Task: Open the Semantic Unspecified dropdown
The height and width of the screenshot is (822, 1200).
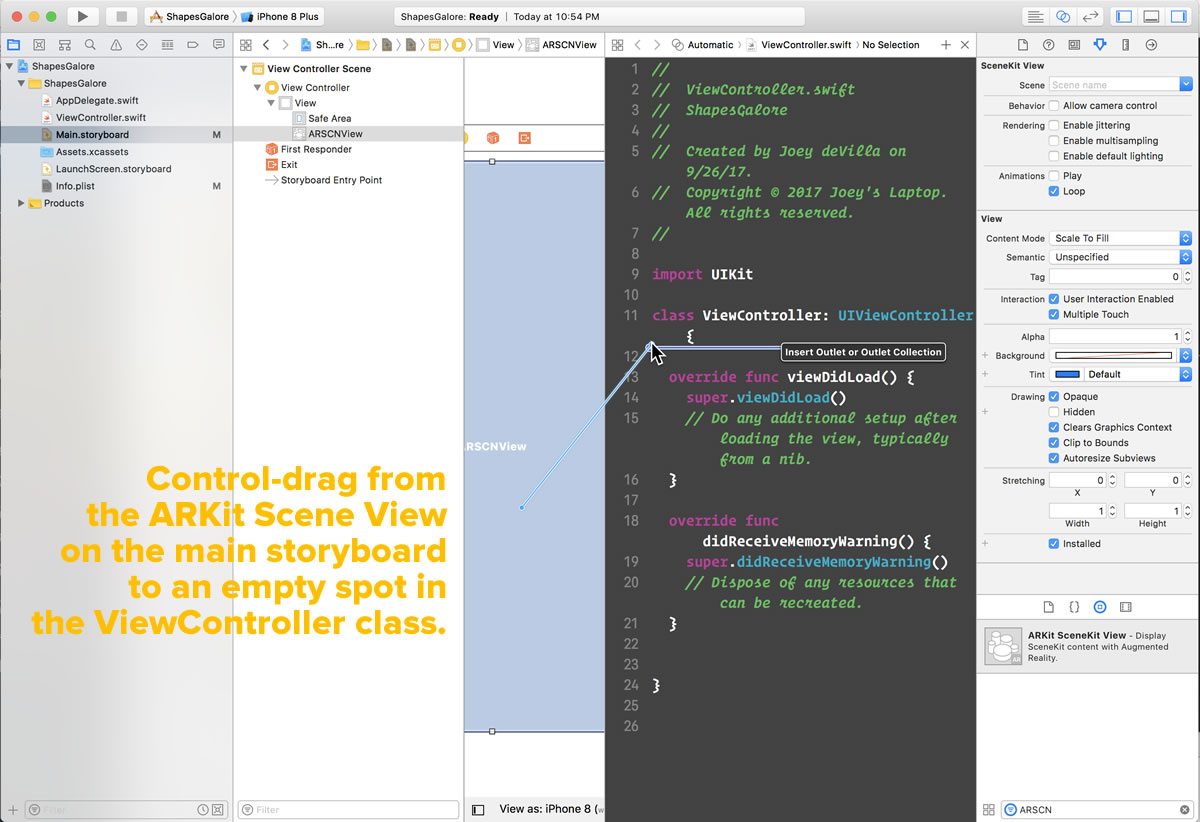Action: click(x=1121, y=257)
